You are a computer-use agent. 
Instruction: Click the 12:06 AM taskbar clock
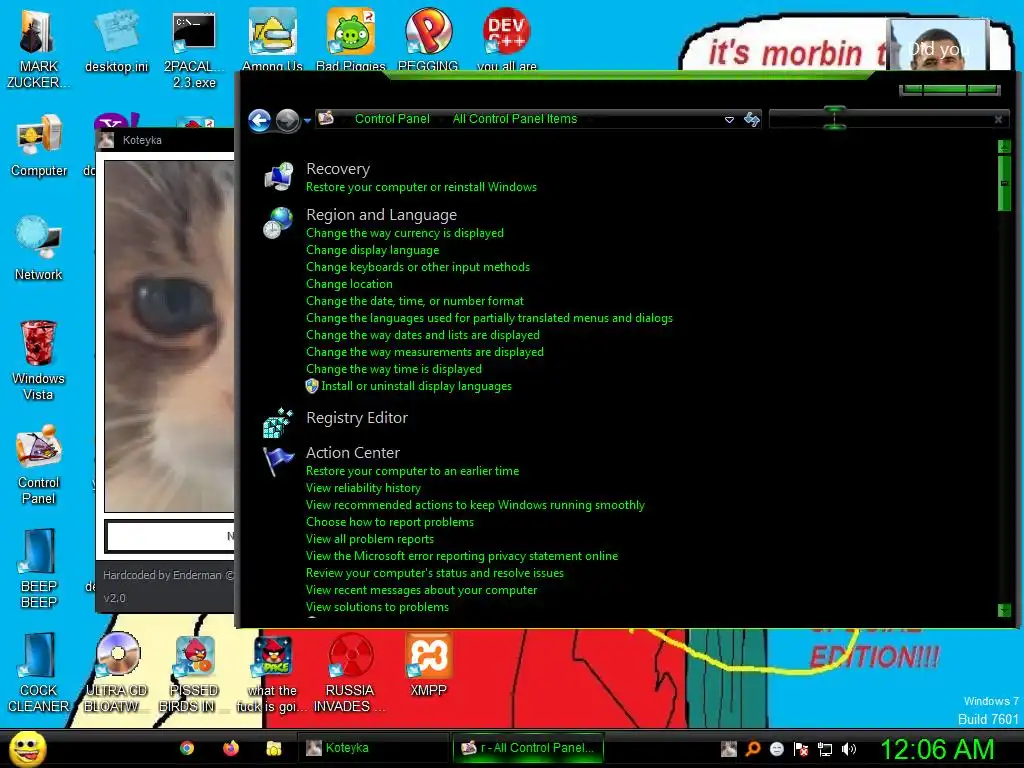937,749
